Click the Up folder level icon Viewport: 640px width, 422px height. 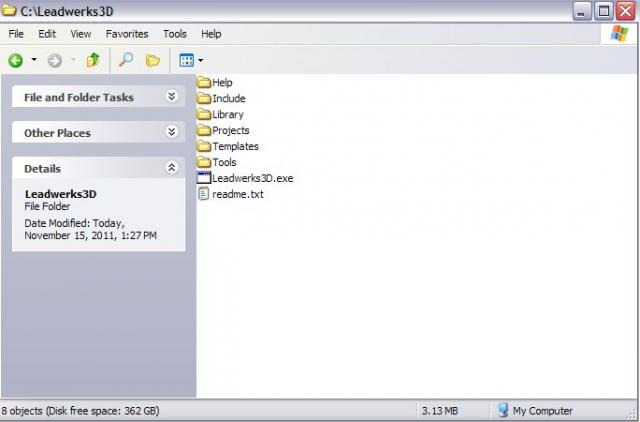tap(93, 60)
